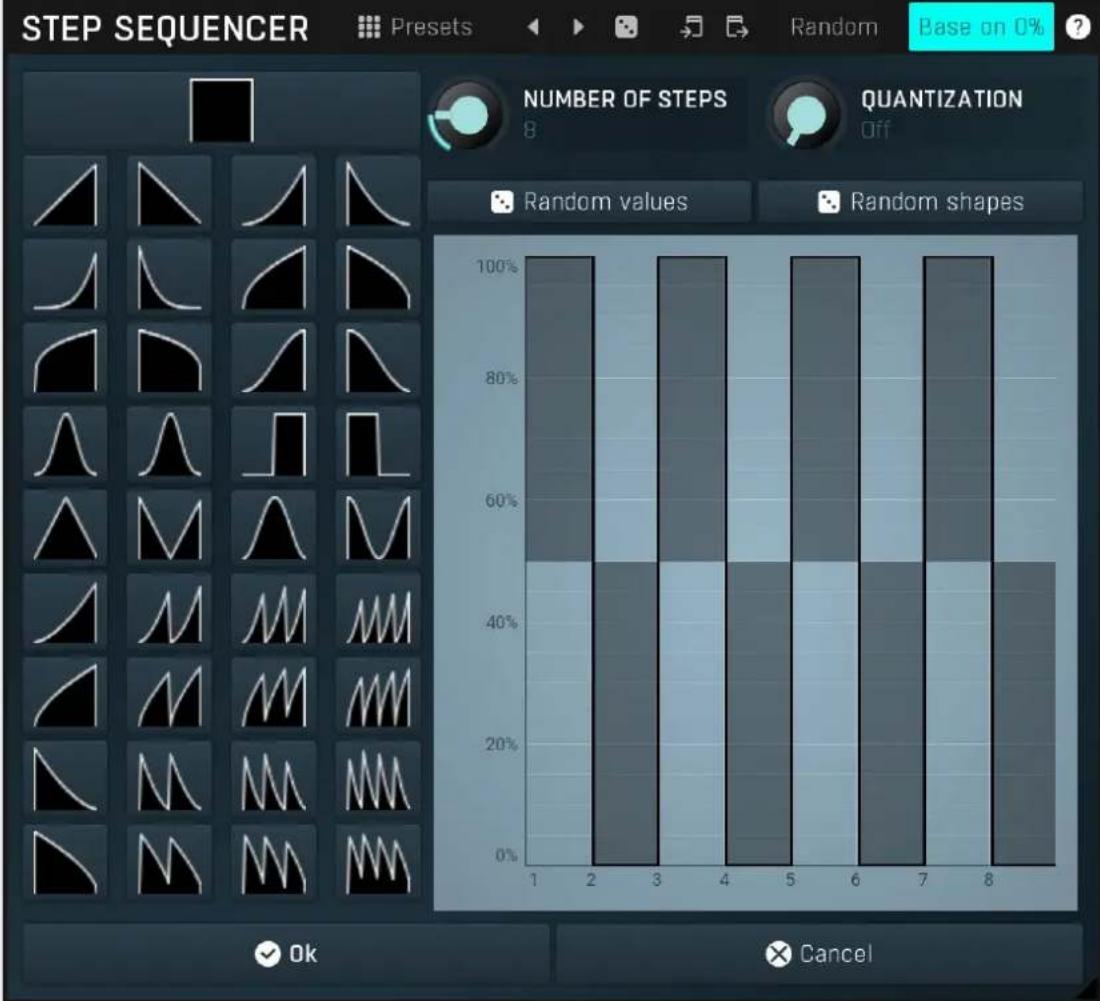Click the Number of Steps value 8
The image size is (1100, 1001).
(x=530, y=130)
